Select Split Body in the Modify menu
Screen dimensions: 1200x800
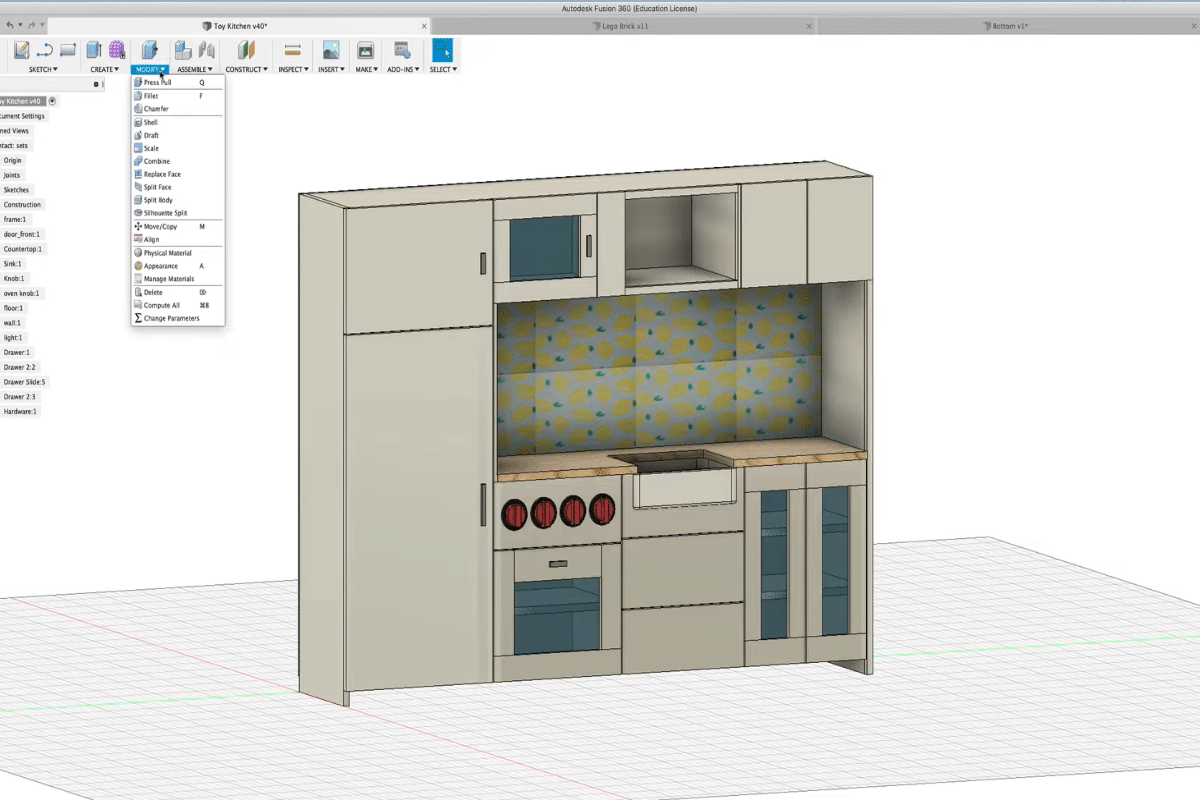pyautogui.click(x=158, y=200)
